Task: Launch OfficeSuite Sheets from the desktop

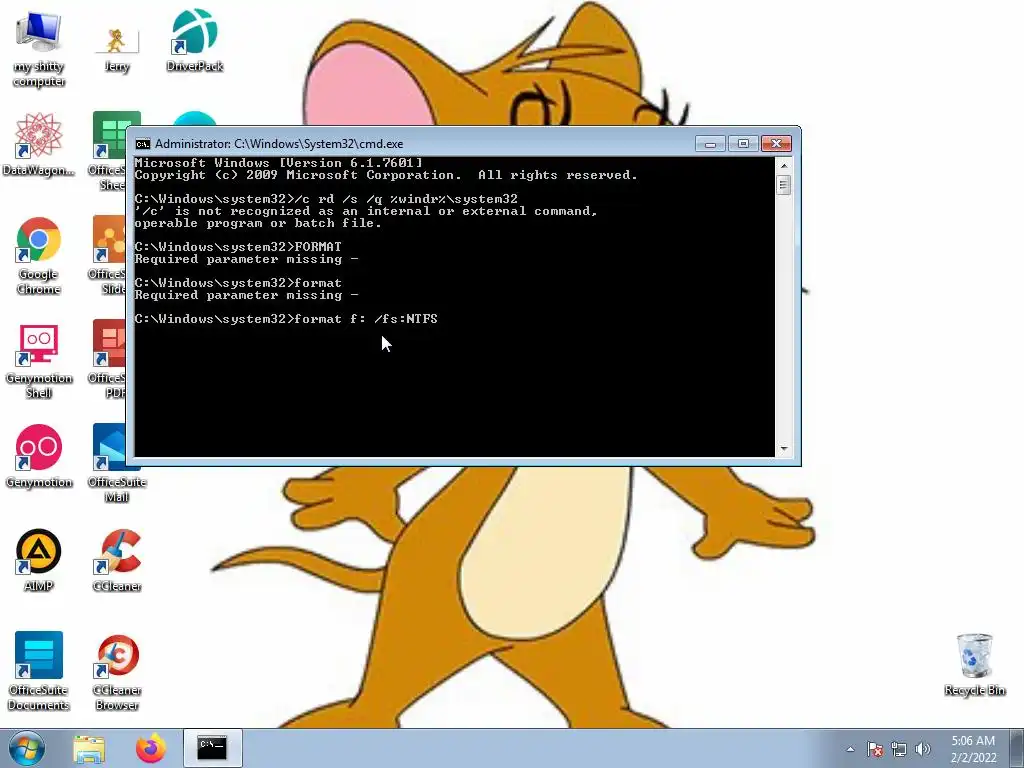Action: pyautogui.click(x=109, y=152)
